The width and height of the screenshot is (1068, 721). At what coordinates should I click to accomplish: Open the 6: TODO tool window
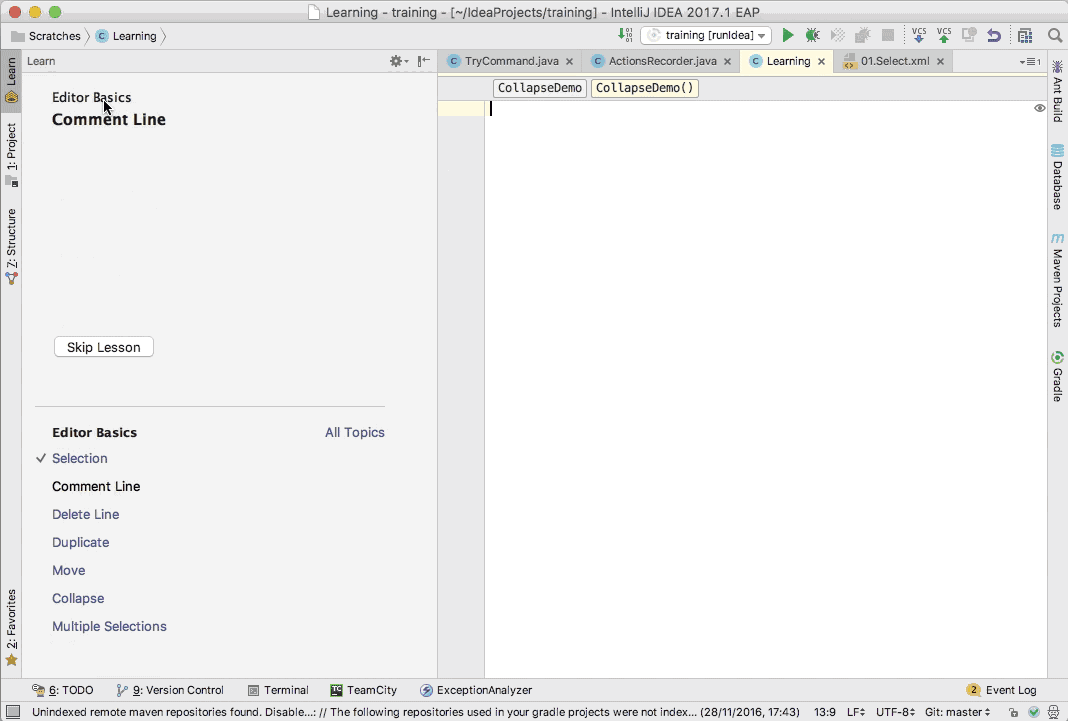point(63,690)
